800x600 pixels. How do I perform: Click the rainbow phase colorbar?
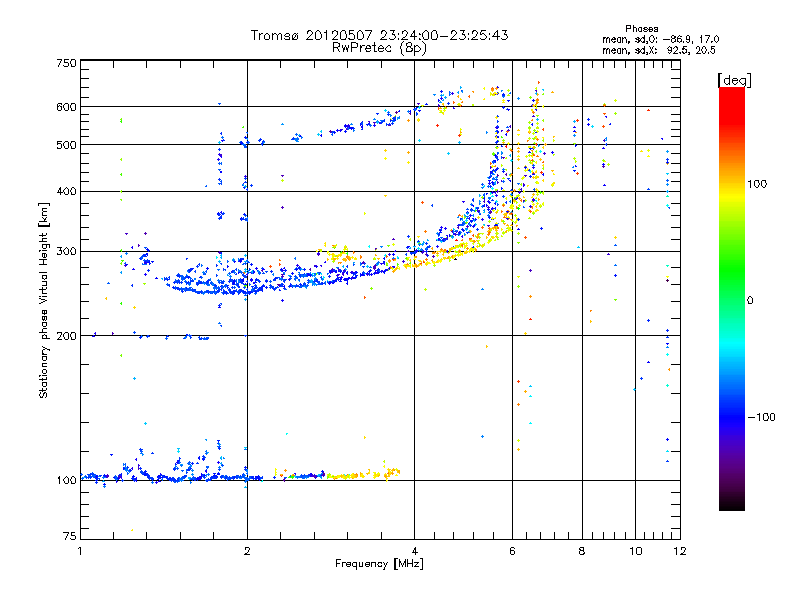pos(732,298)
